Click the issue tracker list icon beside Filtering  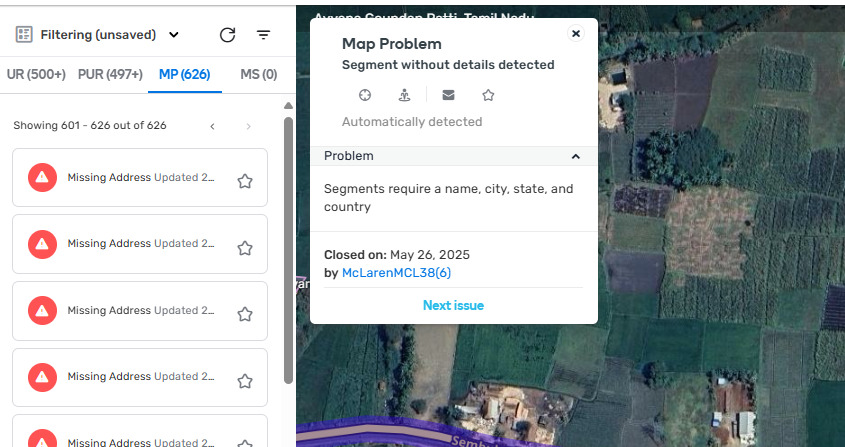tap(24, 35)
